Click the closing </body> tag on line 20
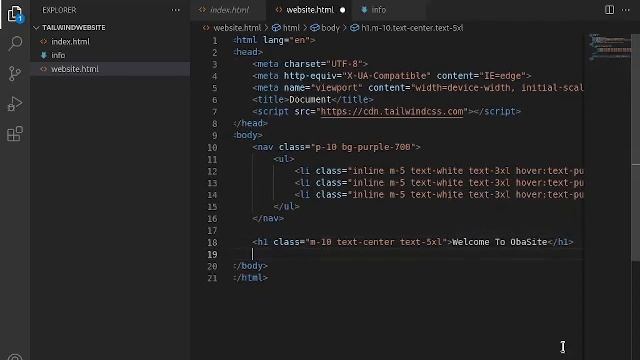Screen dimensions: 640x360 [x=251, y=266]
